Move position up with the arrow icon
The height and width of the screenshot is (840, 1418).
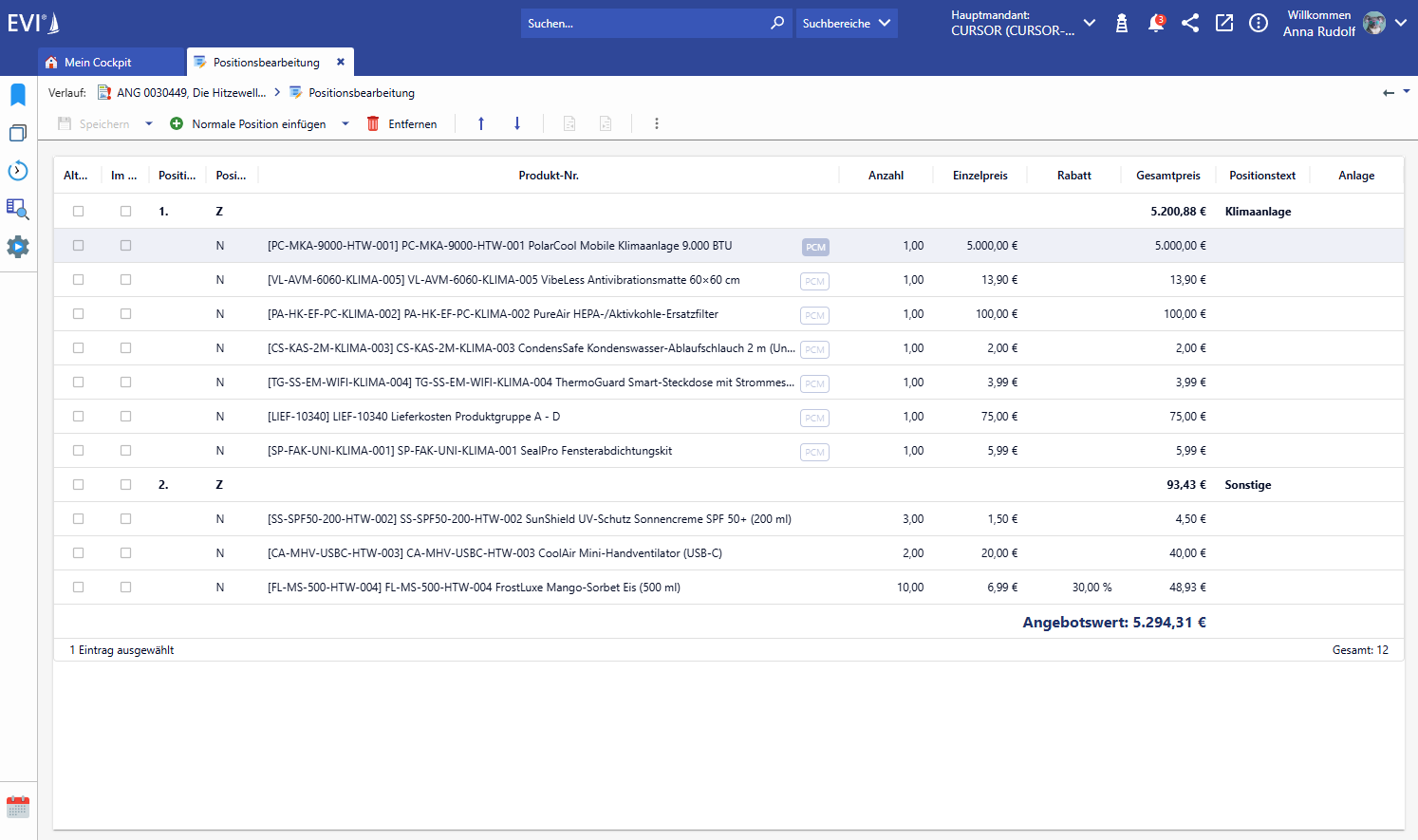[481, 123]
